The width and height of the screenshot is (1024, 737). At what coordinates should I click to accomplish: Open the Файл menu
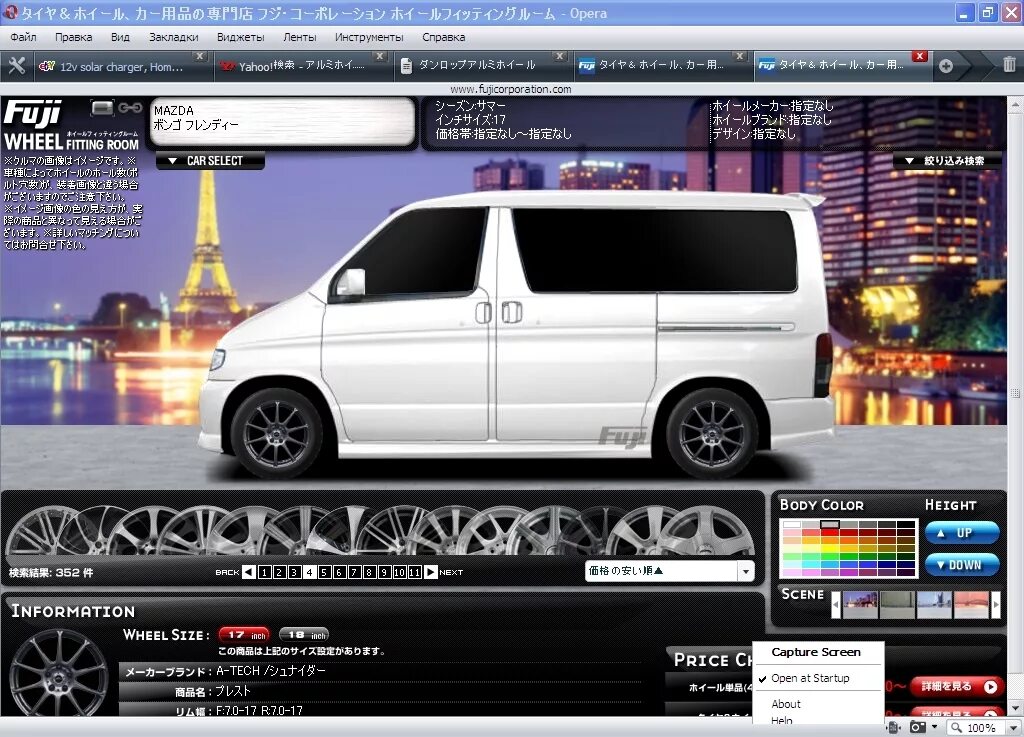24,37
